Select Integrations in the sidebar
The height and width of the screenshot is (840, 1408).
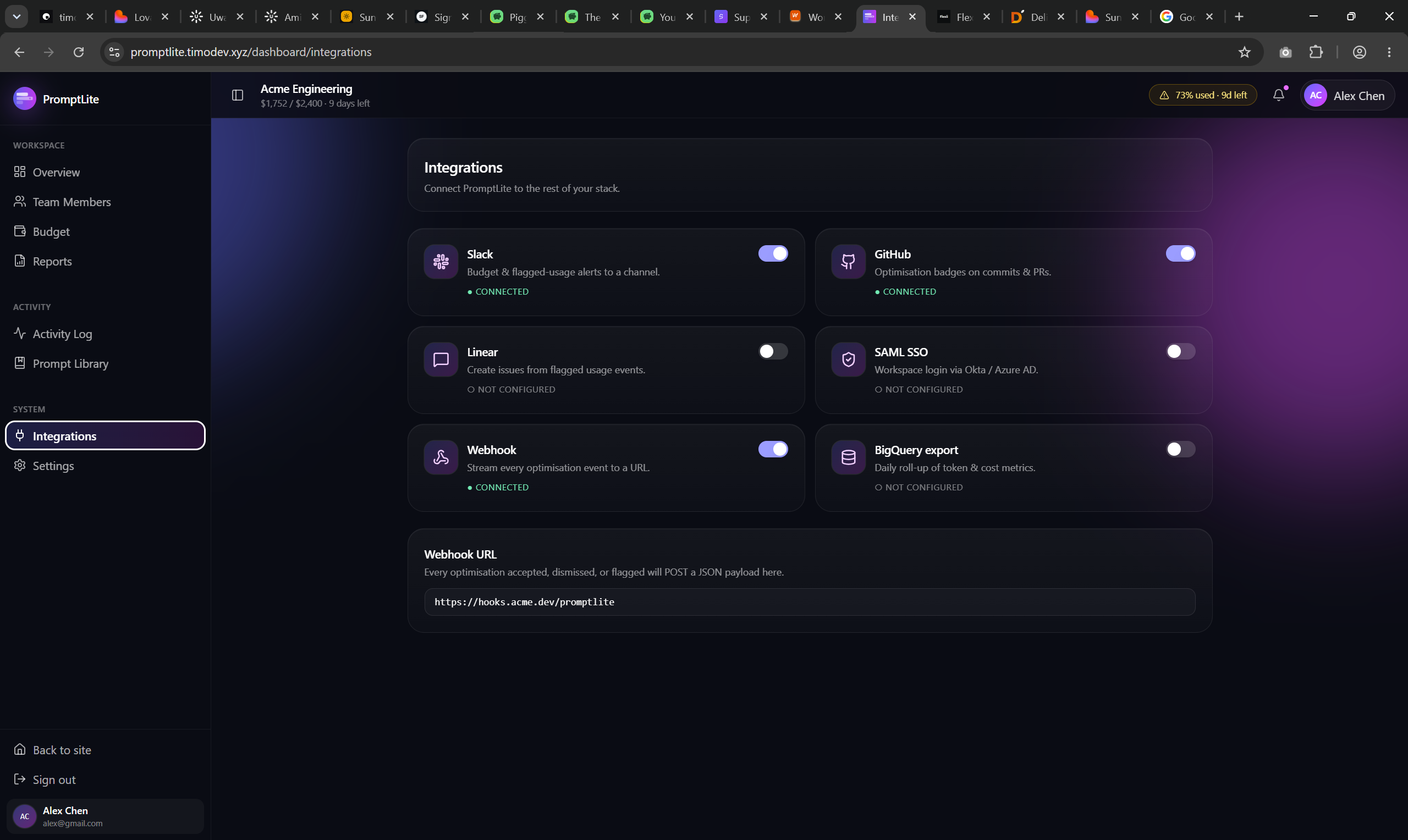[105, 436]
